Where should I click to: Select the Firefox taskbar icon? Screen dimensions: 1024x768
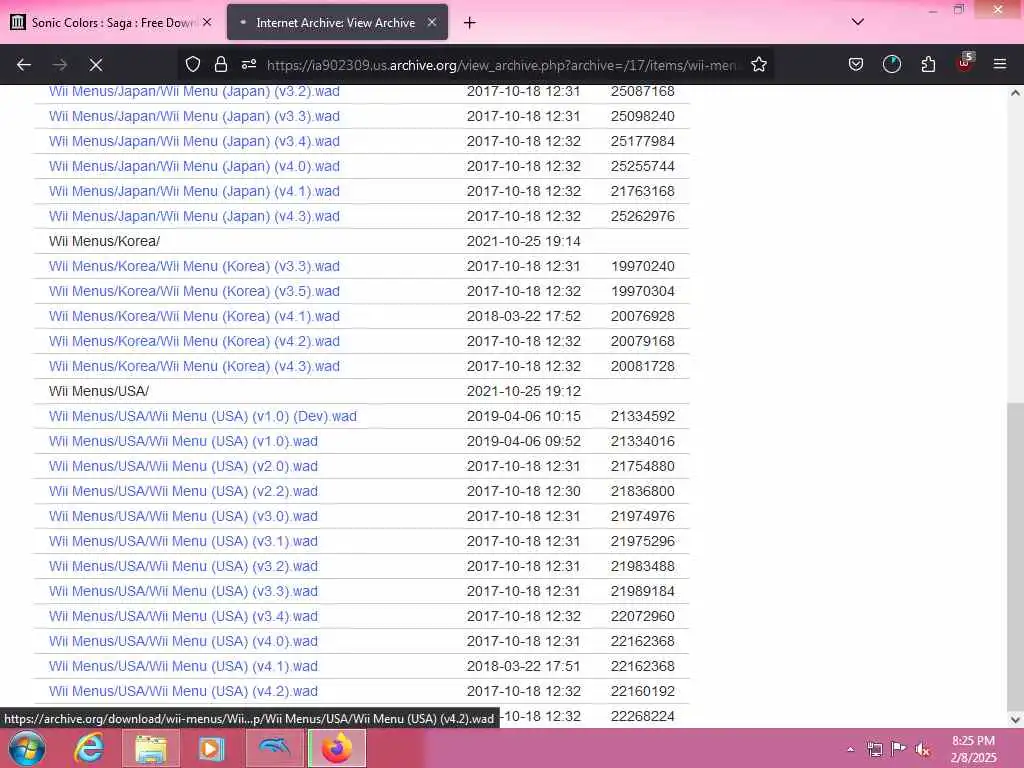[336, 748]
